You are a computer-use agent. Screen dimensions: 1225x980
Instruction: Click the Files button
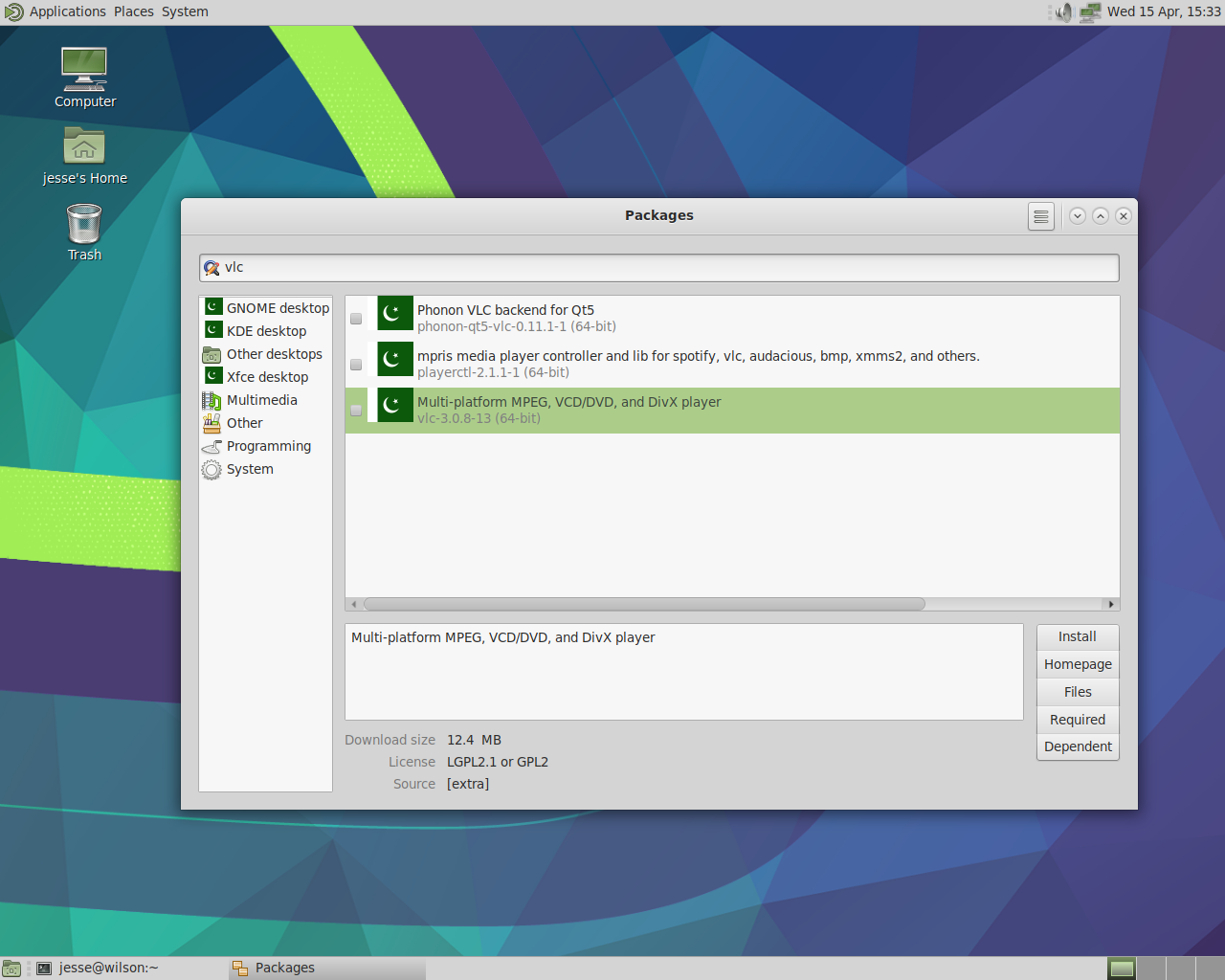(1078, 692)
